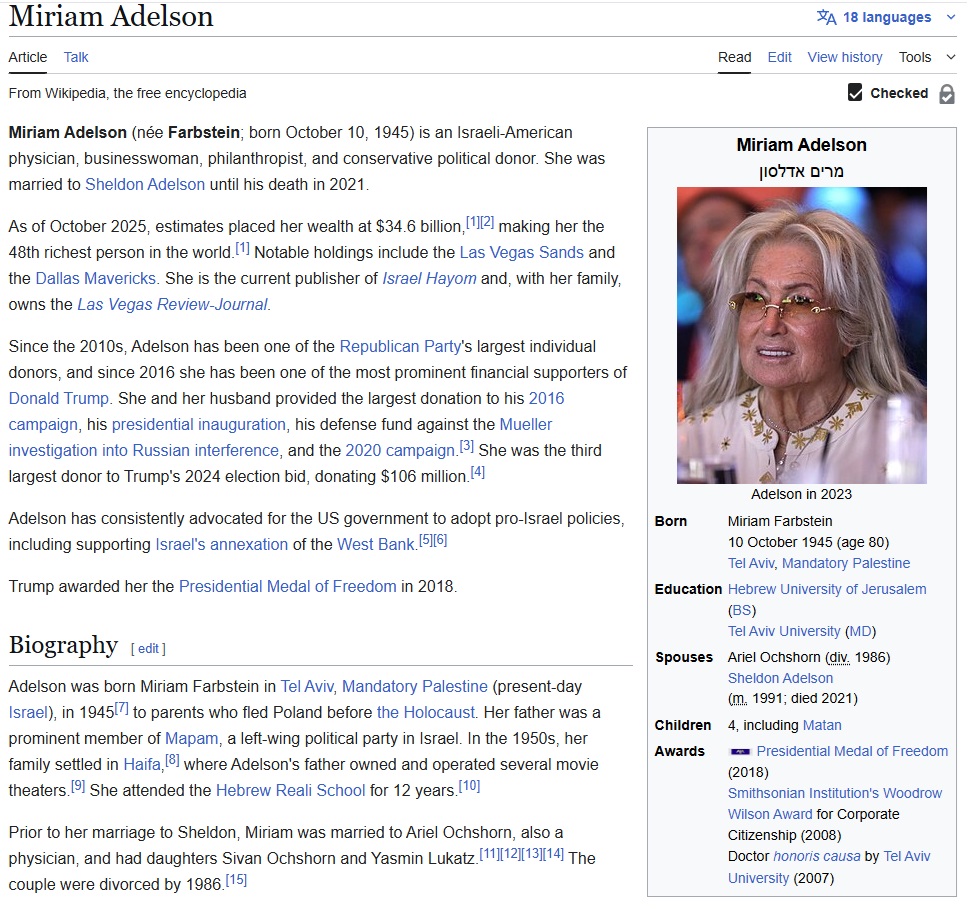Open the Edit tab
The width and height of the screenshot is (979, 909).
coord(779,57)
